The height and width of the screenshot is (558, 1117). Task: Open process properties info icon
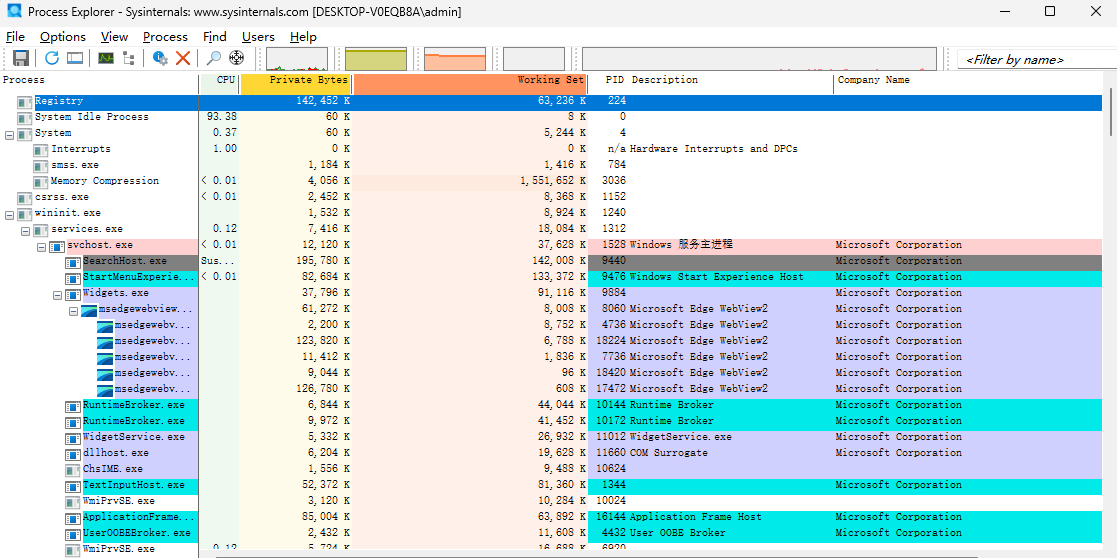(x=160, y=58)
